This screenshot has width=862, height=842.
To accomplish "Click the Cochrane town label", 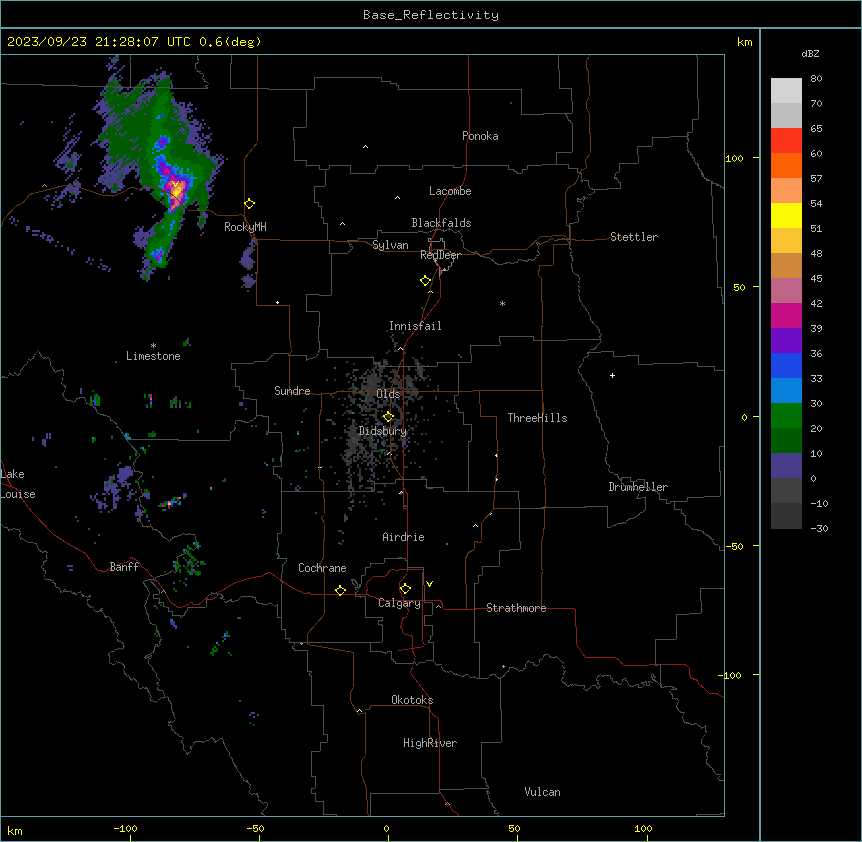I will point(322,568).
